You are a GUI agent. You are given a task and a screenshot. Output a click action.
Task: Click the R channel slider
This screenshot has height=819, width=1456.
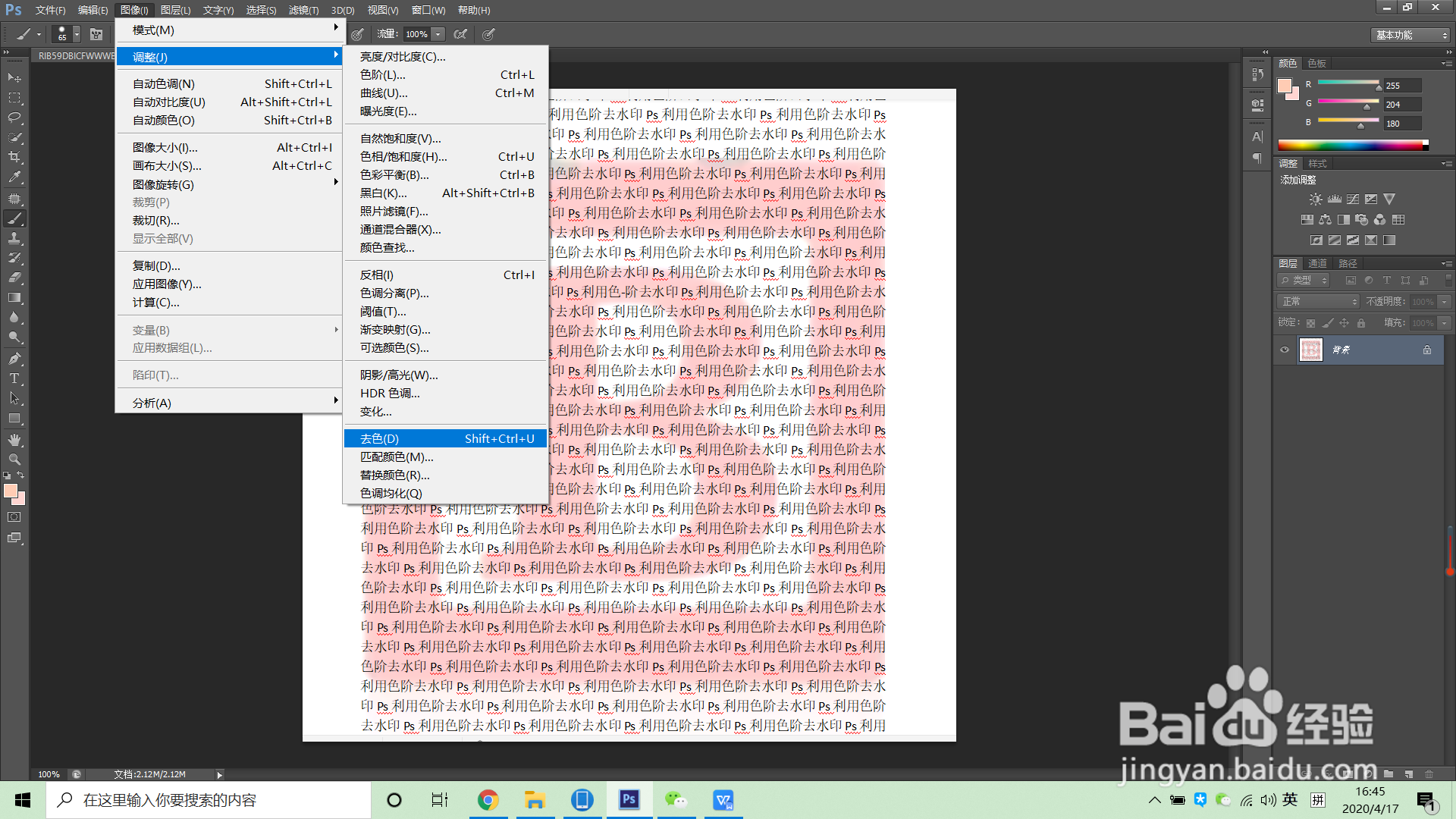point(1348,83)
